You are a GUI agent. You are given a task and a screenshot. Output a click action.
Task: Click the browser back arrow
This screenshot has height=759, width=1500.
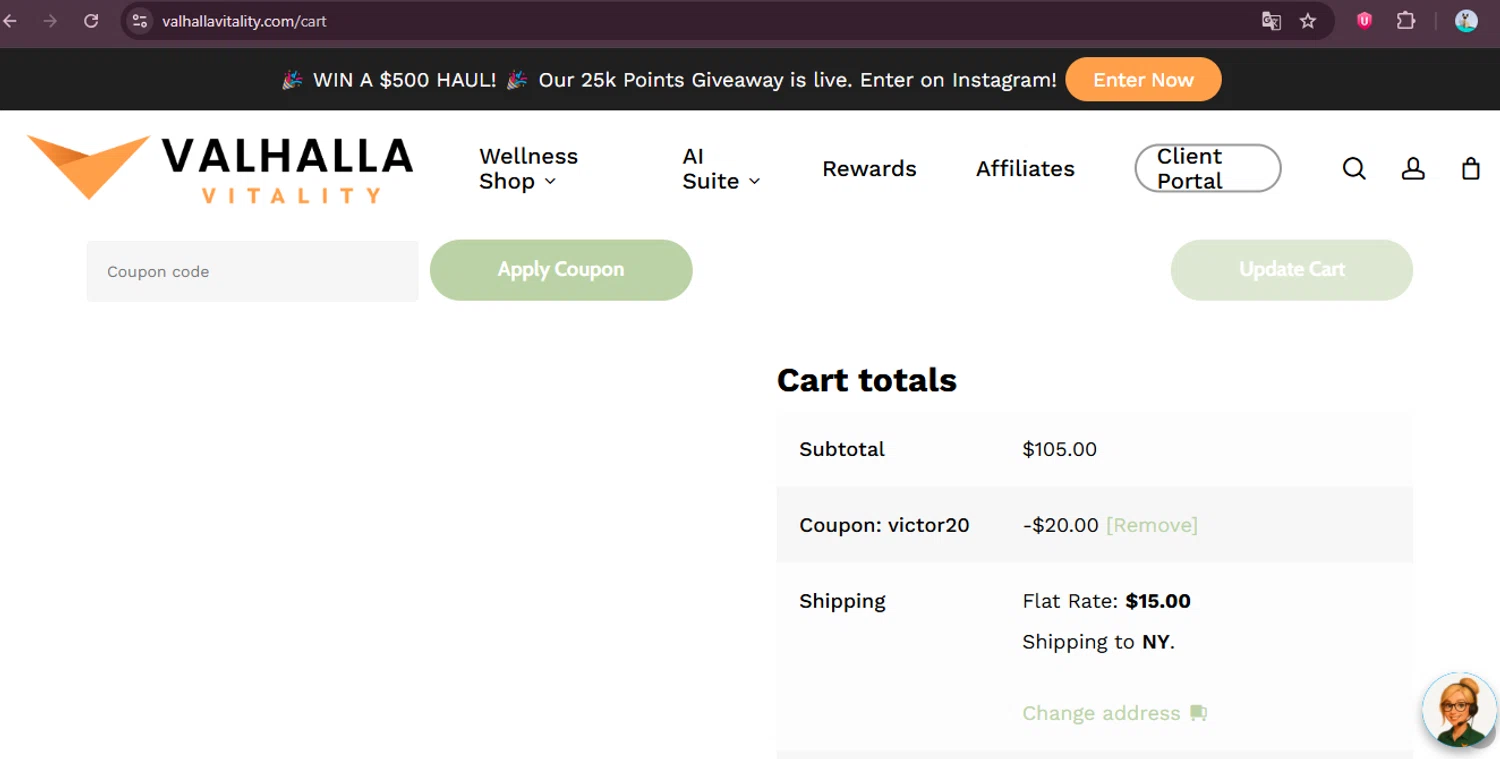(x=11, y=21)
